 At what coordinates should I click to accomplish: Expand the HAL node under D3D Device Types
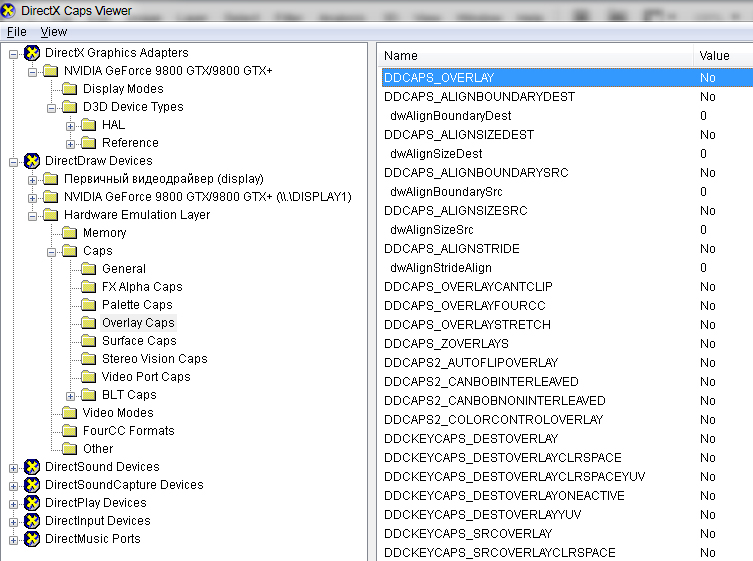(71, 125)
